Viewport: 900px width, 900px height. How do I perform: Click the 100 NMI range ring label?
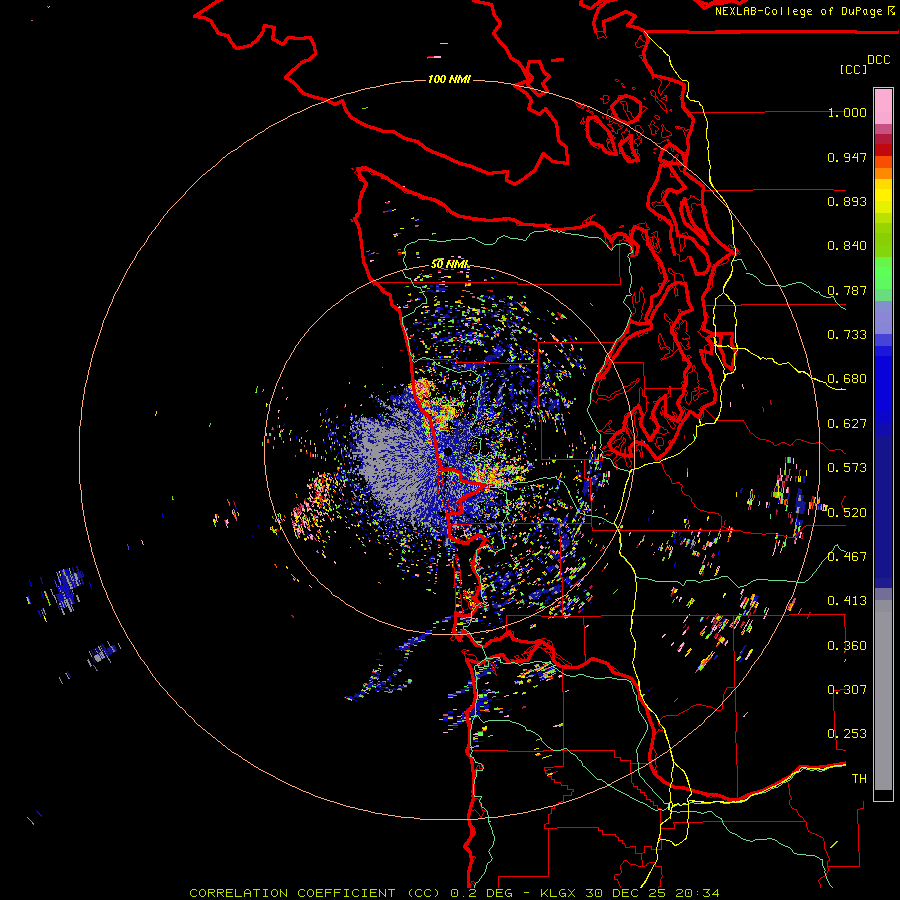449,79
